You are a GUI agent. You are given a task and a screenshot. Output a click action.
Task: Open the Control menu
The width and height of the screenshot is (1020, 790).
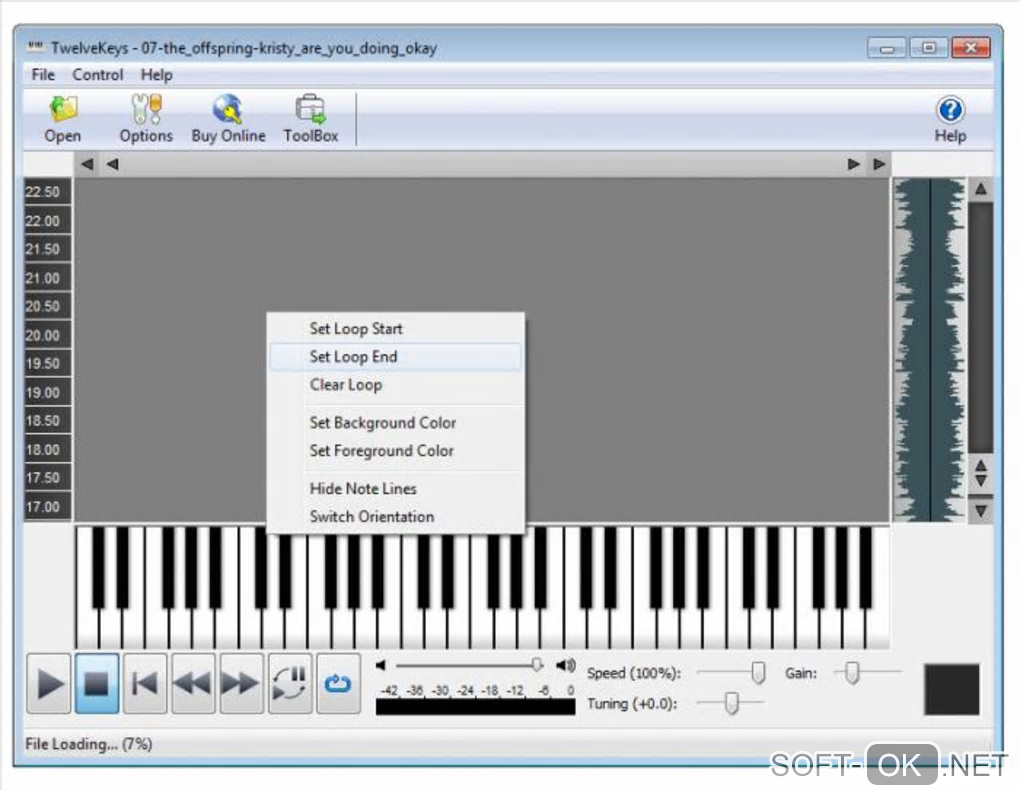tap(98, 75)
